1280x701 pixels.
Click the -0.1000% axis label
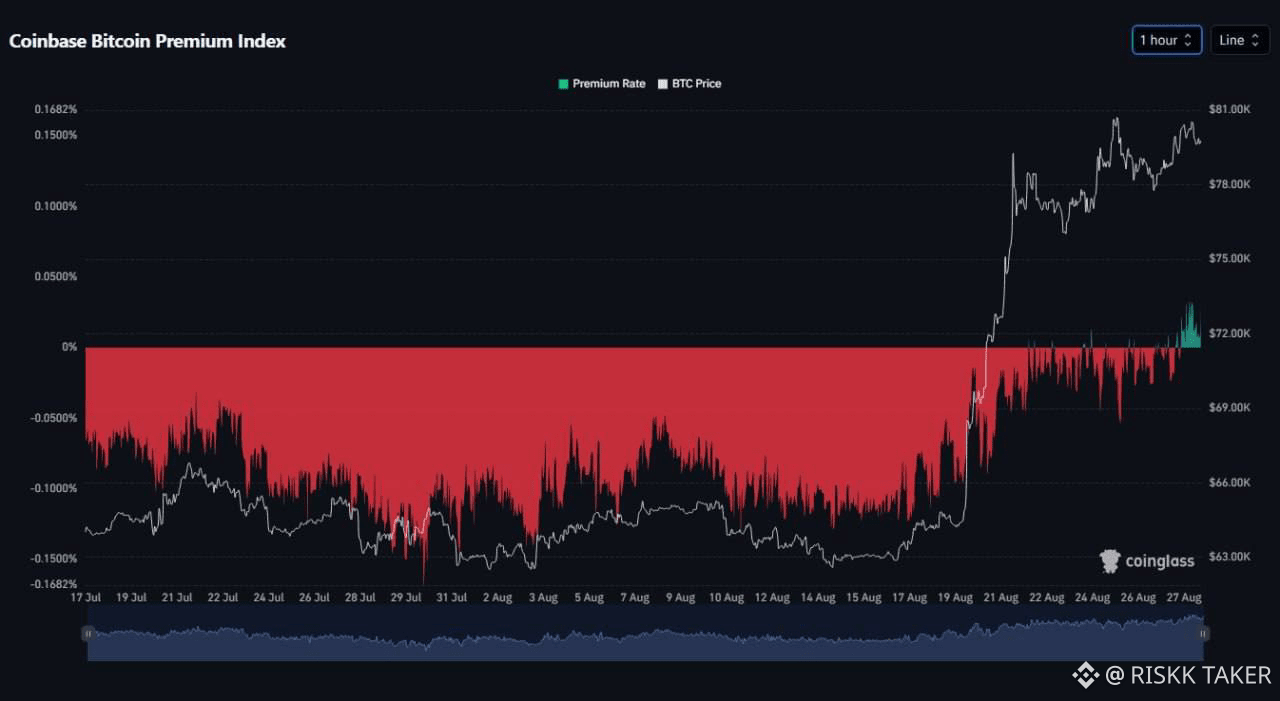pos(53,488)
